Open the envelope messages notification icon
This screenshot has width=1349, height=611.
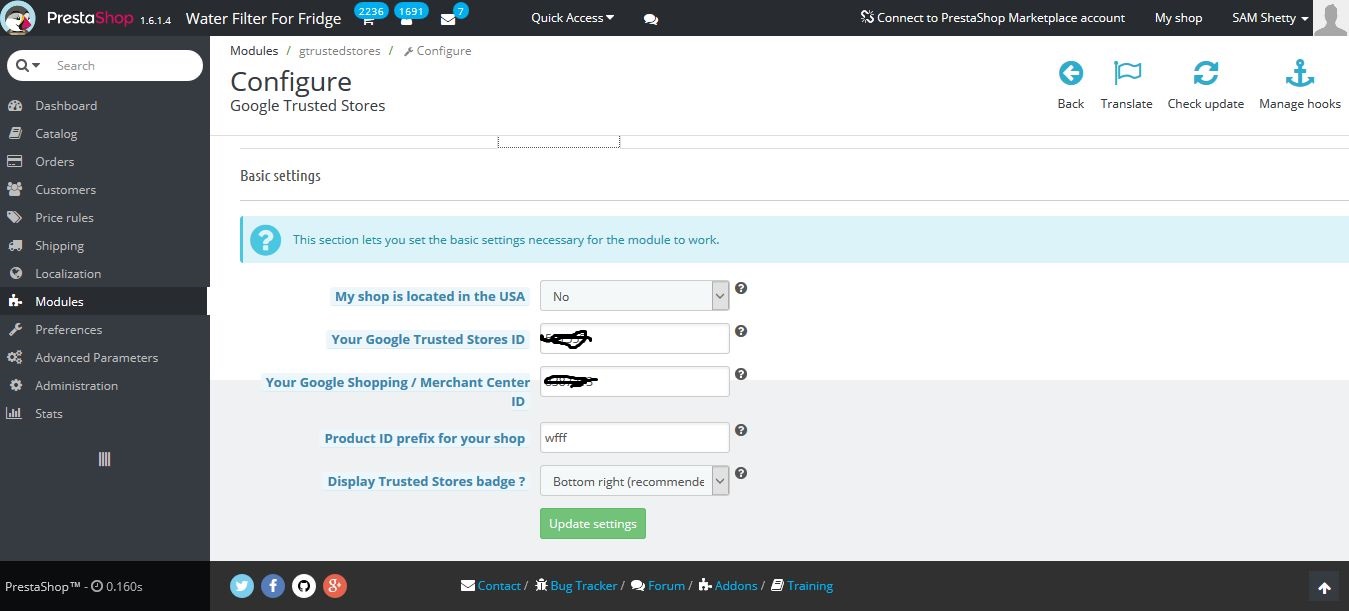click(x=448, y=19)
